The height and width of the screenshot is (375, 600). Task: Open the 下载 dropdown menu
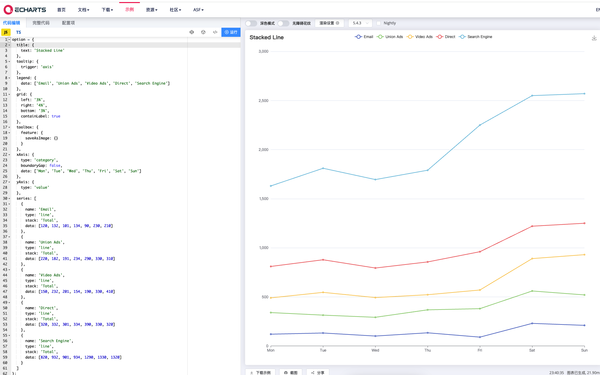tap(107, 10)
